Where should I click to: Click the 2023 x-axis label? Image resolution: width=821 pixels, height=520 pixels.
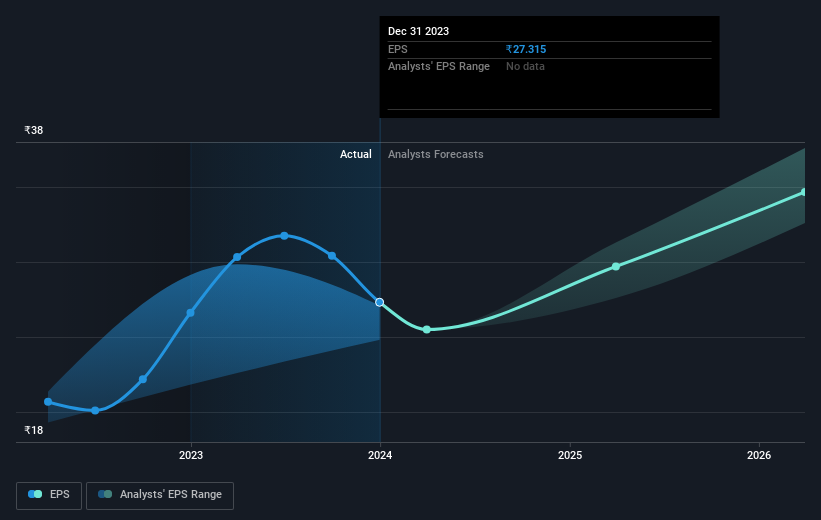pyautogui.click(x=191, y=455)
